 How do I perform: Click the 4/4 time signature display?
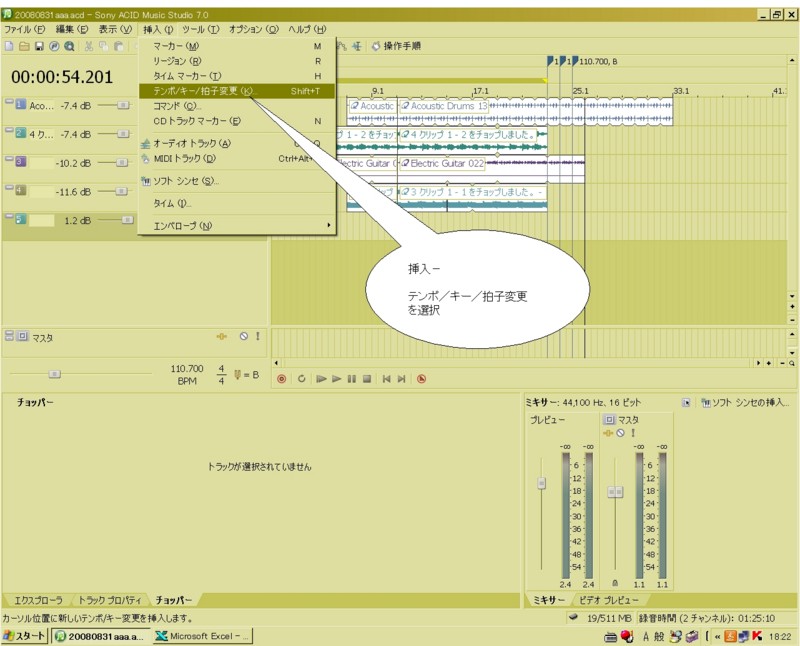[x=221, y=375]
